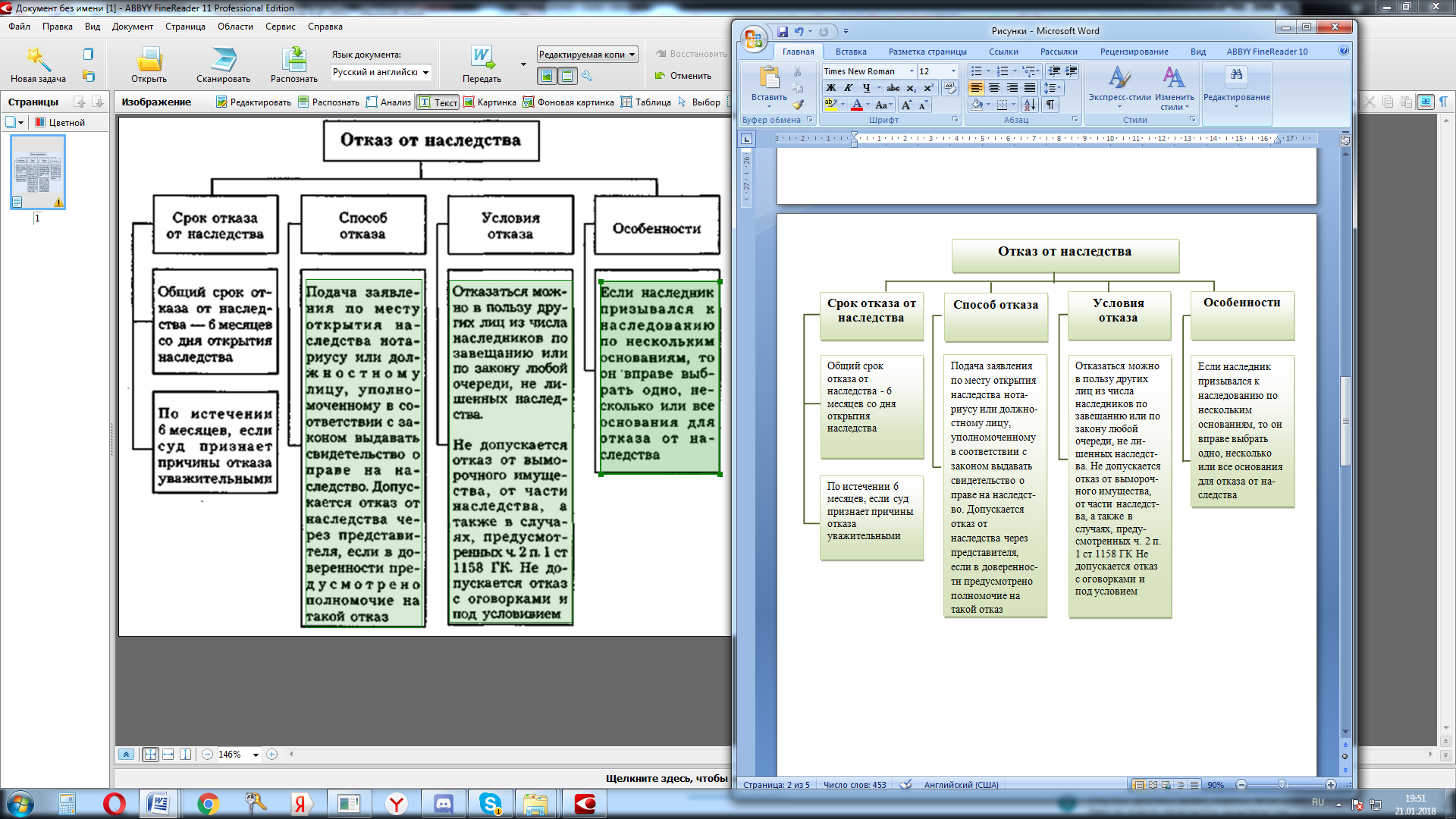Click zoom in plus icon in FineReader image pane
1456x819 pixels.
[x=272, y=754]
